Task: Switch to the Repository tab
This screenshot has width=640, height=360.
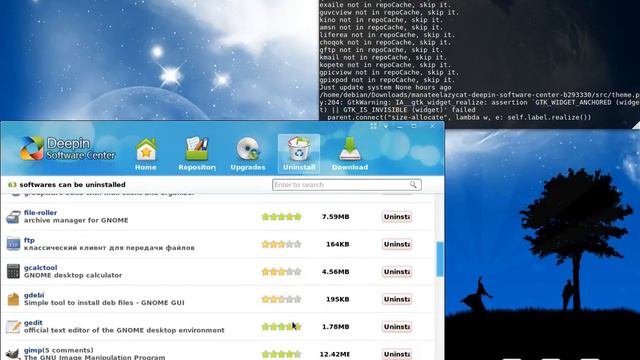Action: click(197, 154)
